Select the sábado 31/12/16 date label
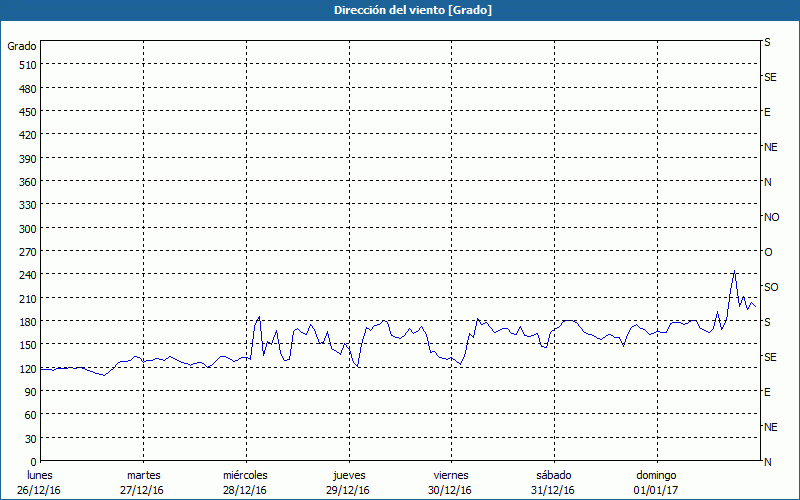The width and height of the screenshot is (800, 500). [x=553, y=482]
